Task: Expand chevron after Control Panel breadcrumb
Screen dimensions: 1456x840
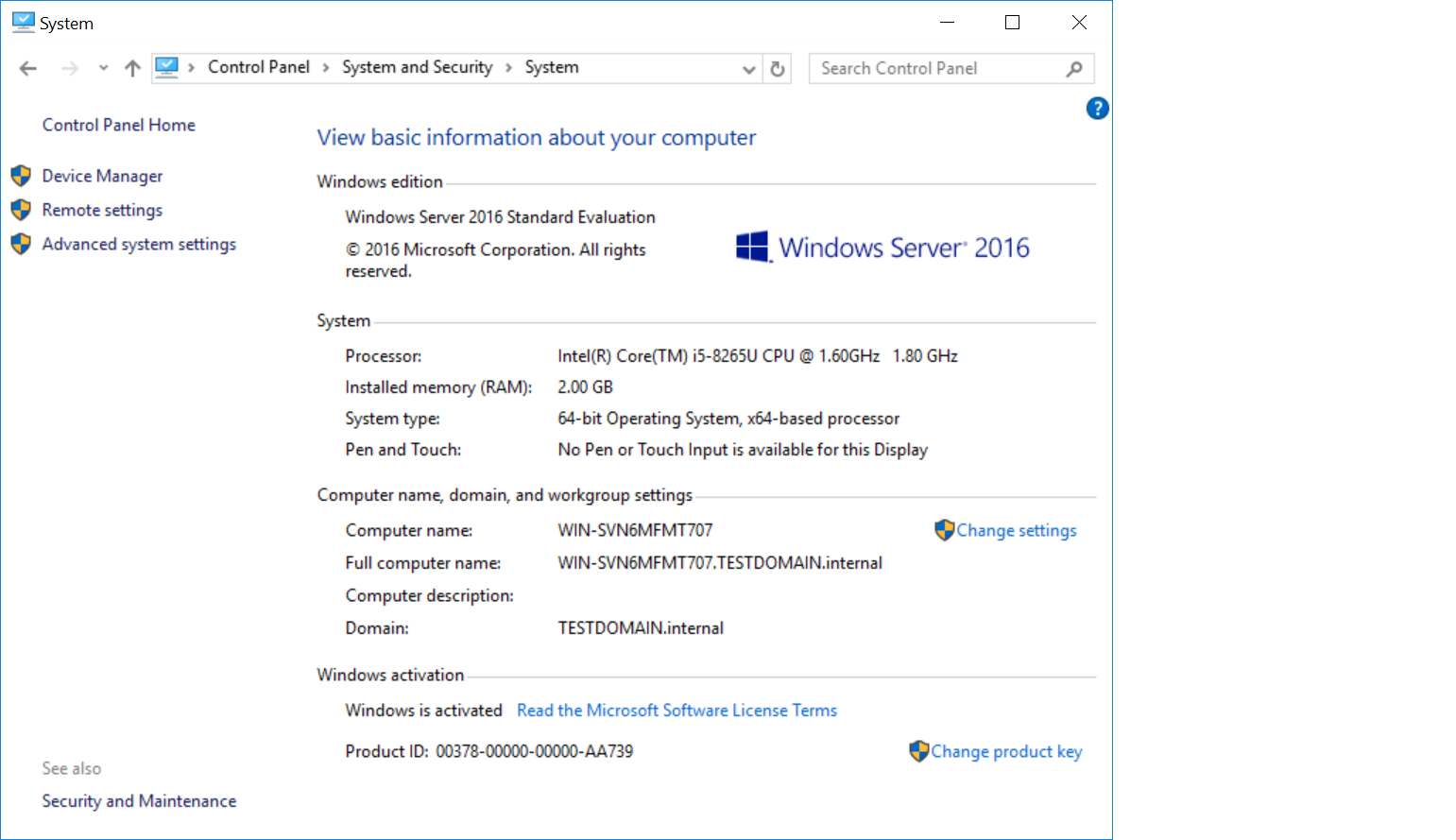Action: coord(326,68)
